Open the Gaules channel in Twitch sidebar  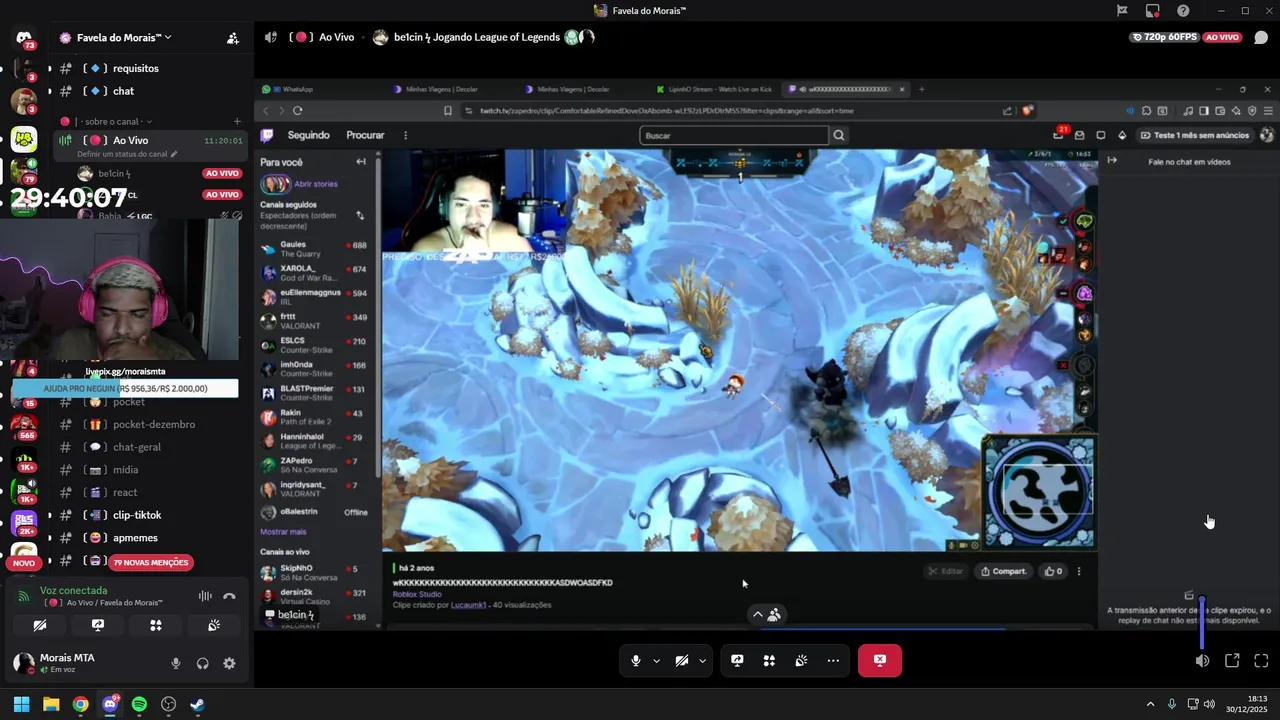(x=314, y=249)
